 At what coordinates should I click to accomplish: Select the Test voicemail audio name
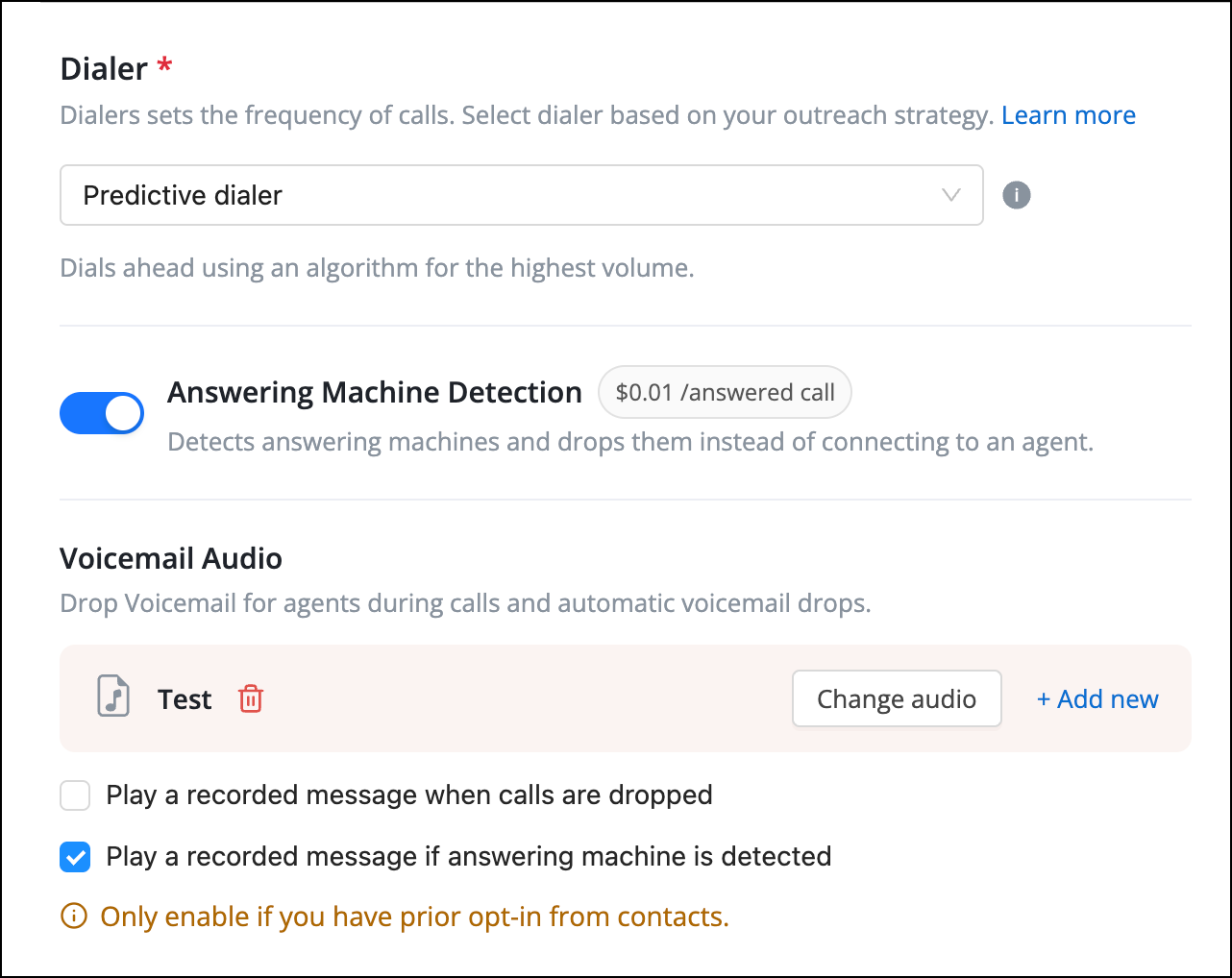tap(185, 699)
